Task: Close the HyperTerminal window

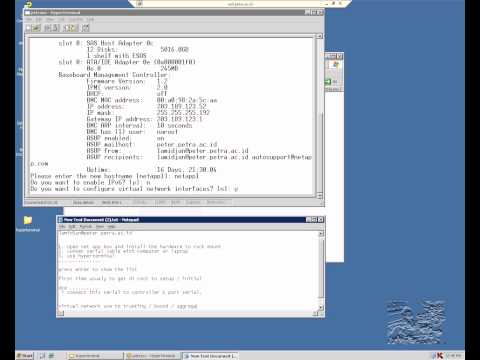Action: tap(320, 13)
